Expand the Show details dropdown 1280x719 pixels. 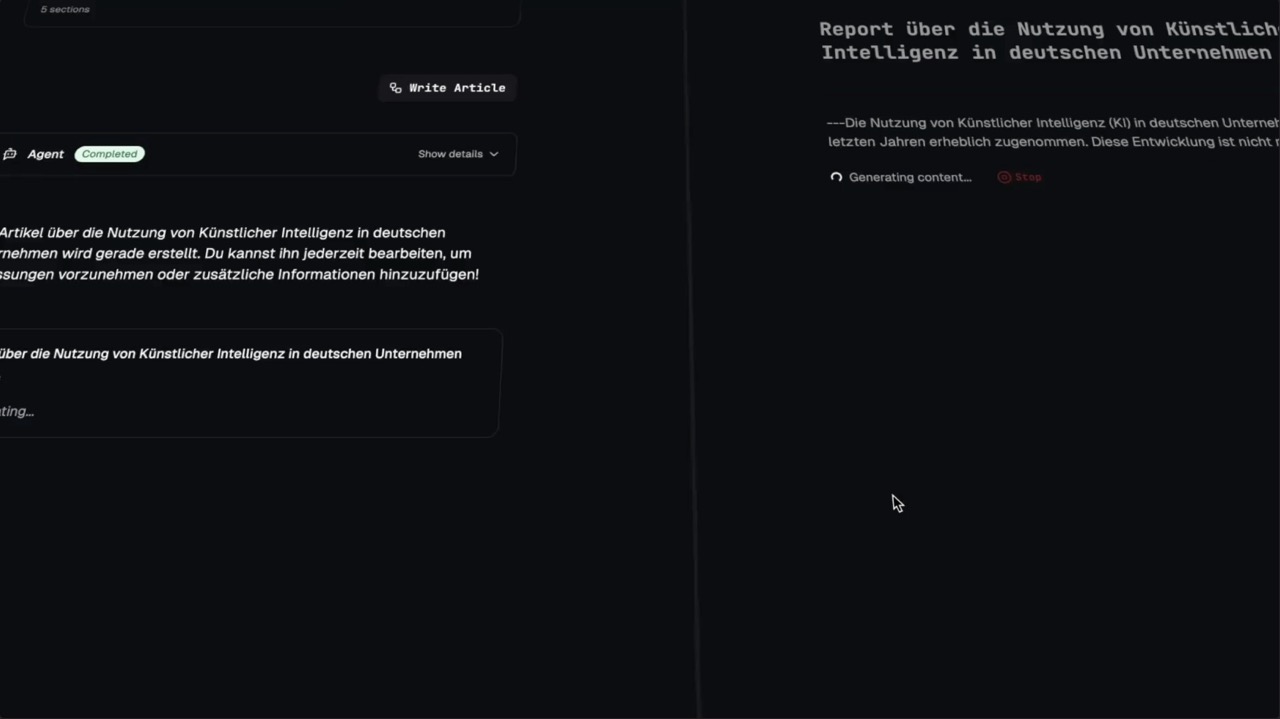(458, 154)
